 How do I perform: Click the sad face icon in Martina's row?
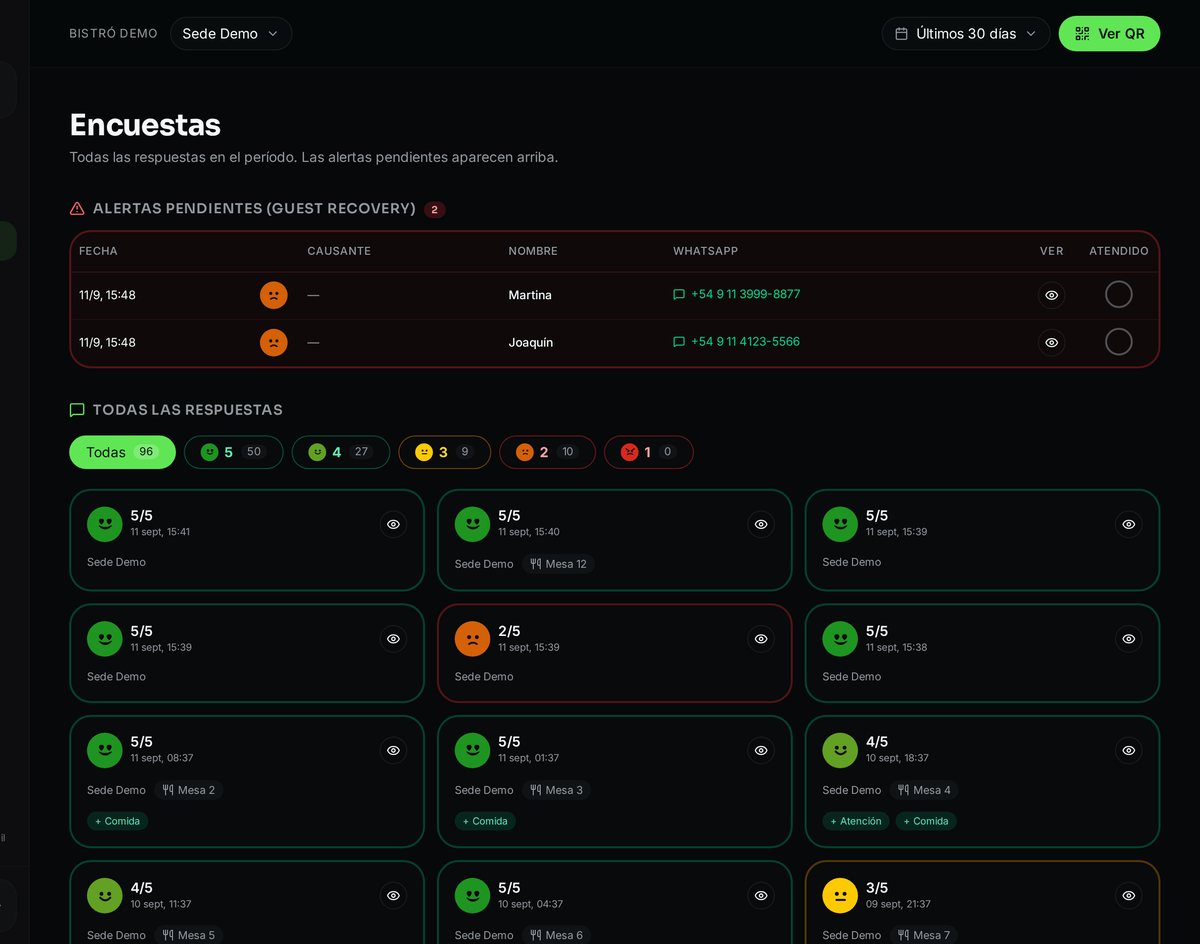(273, 295)
